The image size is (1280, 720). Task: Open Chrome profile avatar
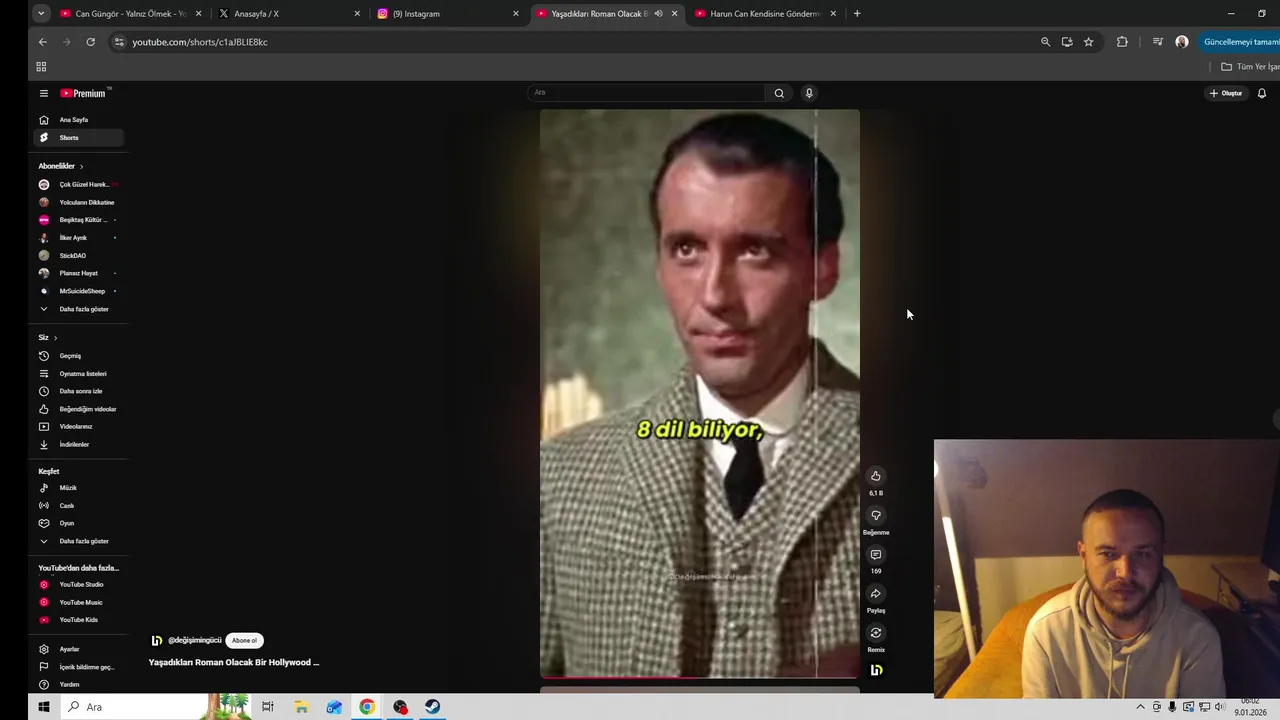(x=1182, y=42)
